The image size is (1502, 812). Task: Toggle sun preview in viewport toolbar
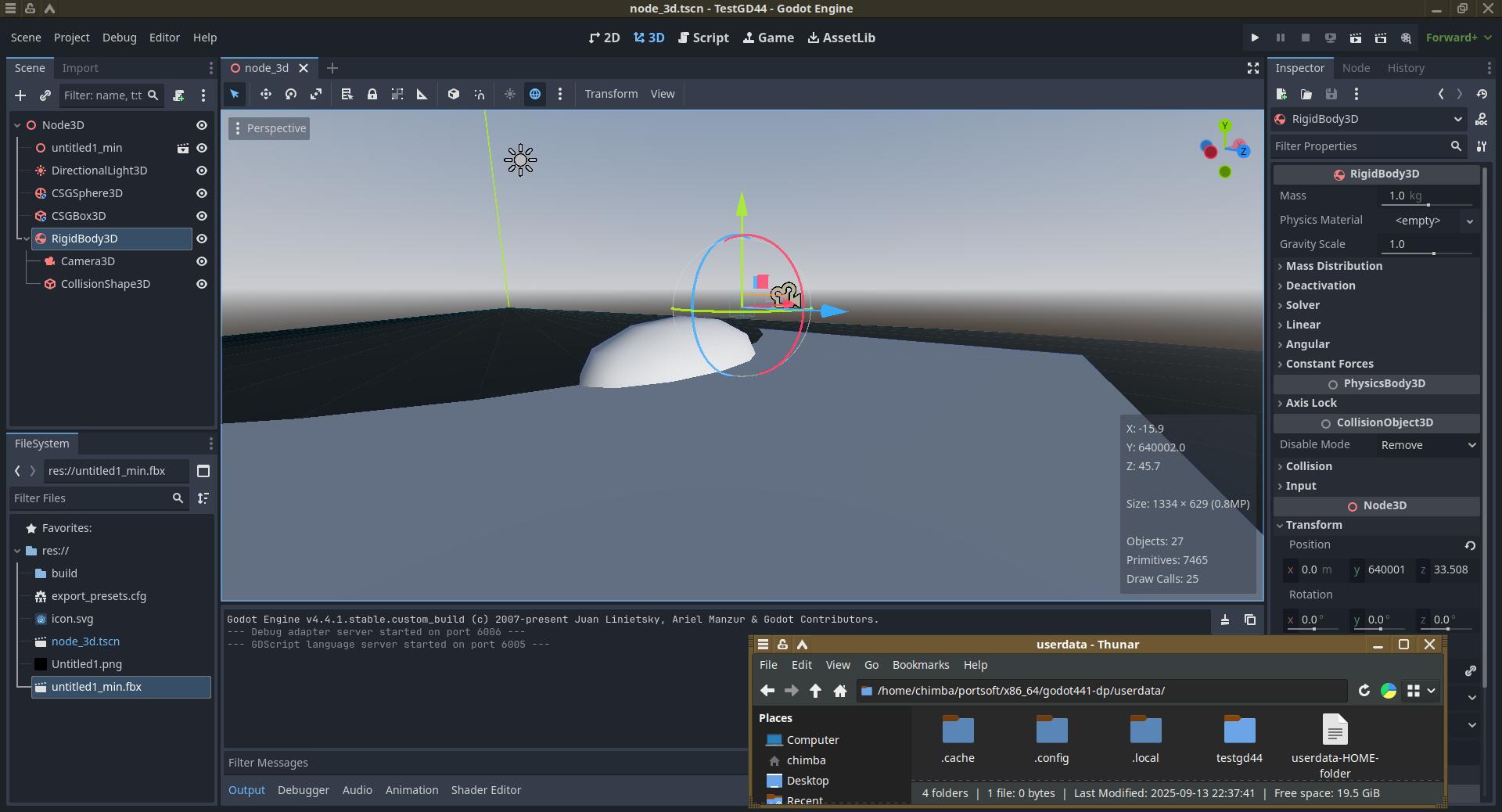pos(510,94)
